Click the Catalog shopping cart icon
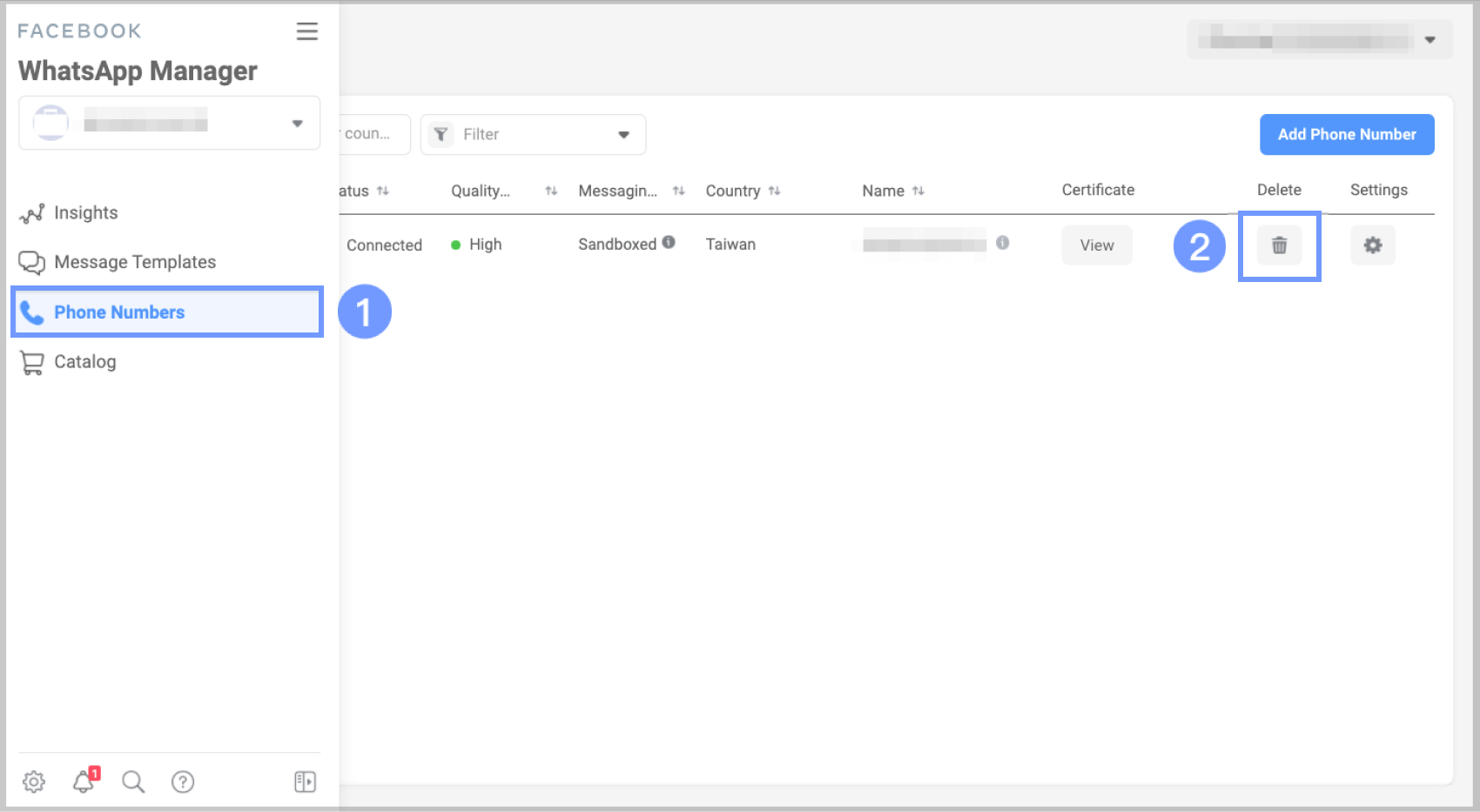Image resolution: width=1480 pixels, height=812 pixels. [x=32, y=363]
